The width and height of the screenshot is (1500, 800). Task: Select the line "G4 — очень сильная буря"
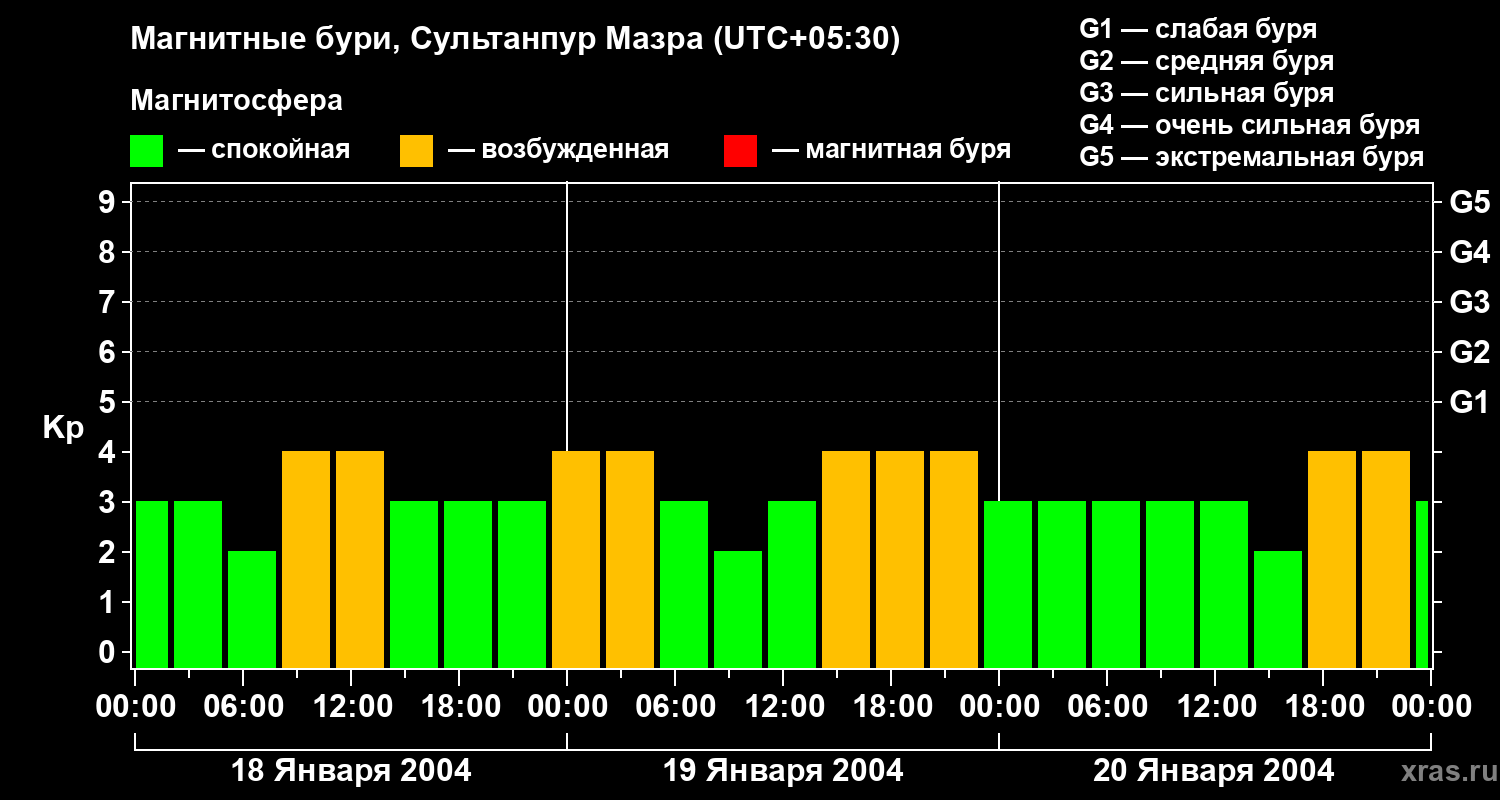coord(1250,125)
